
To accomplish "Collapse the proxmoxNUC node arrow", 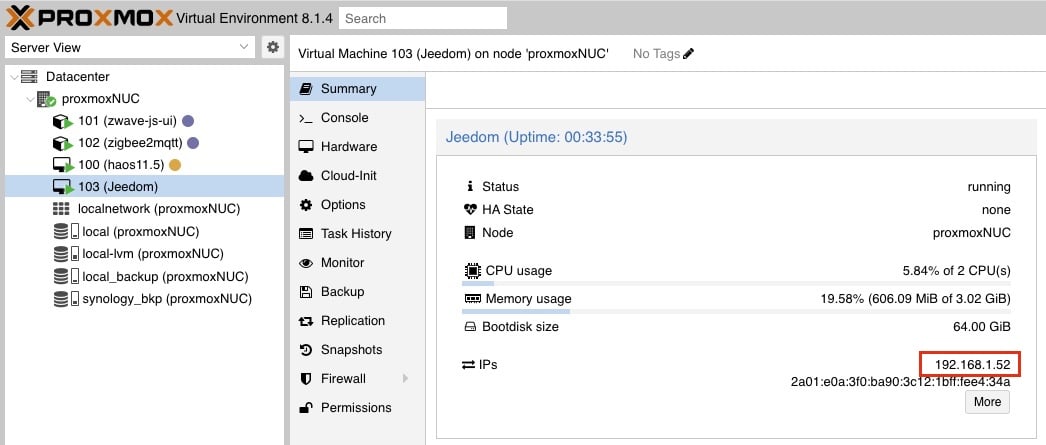I will click(30, 99).
